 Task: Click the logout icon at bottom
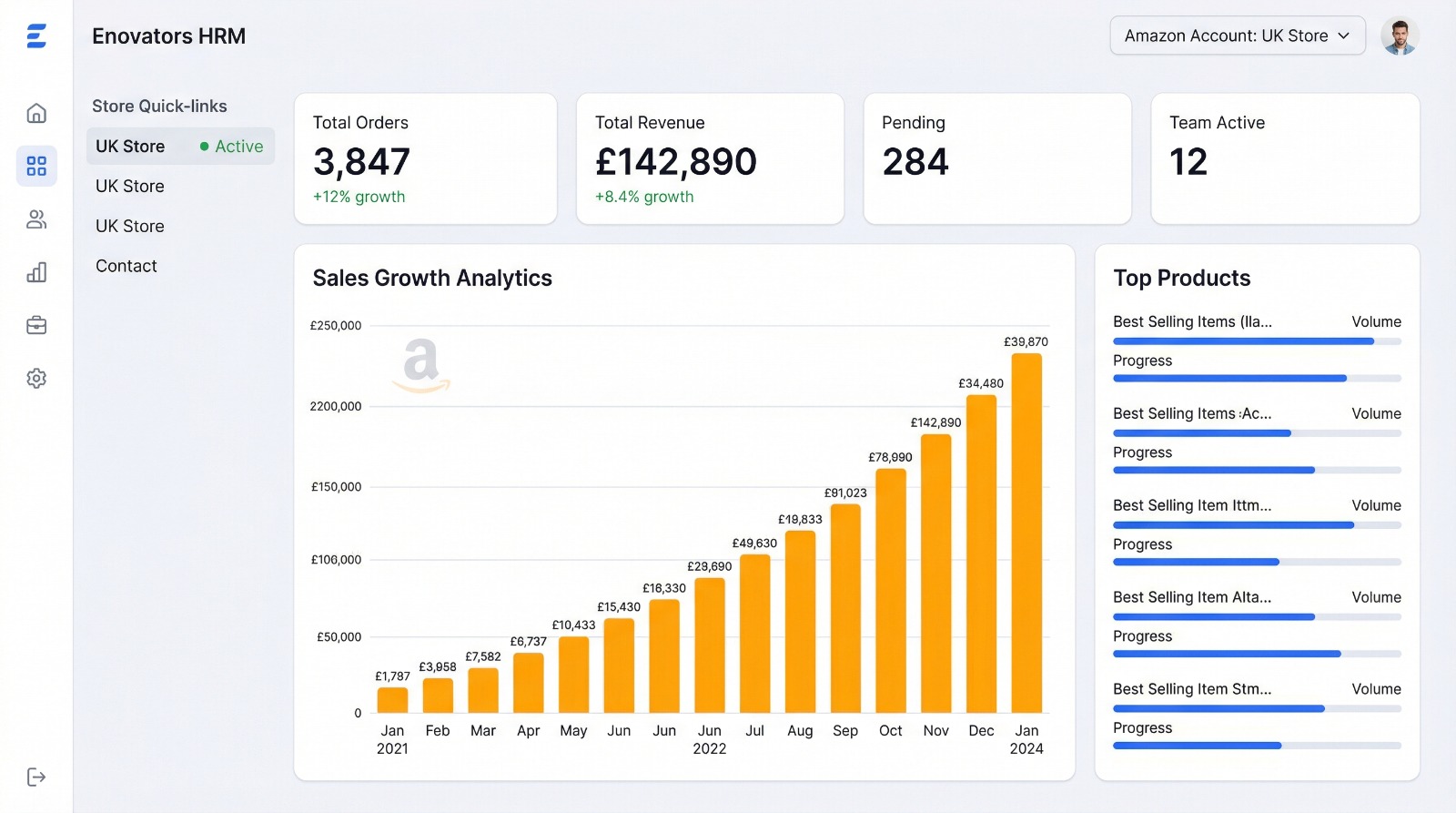(36, 777)
